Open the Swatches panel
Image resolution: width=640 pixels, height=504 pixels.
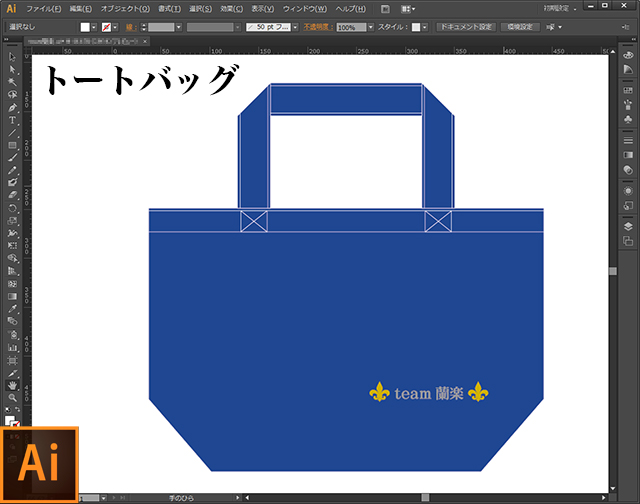click(628, 90)
